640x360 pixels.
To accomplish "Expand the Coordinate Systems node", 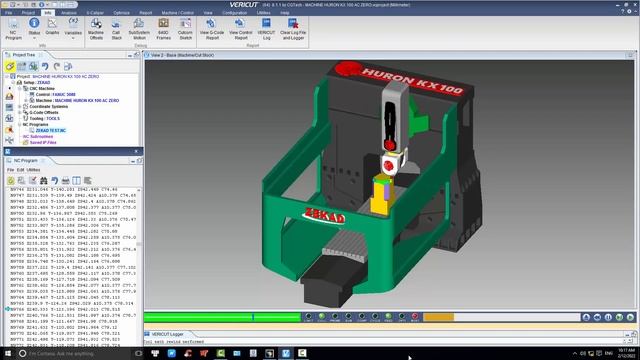I will pos(19,107).
